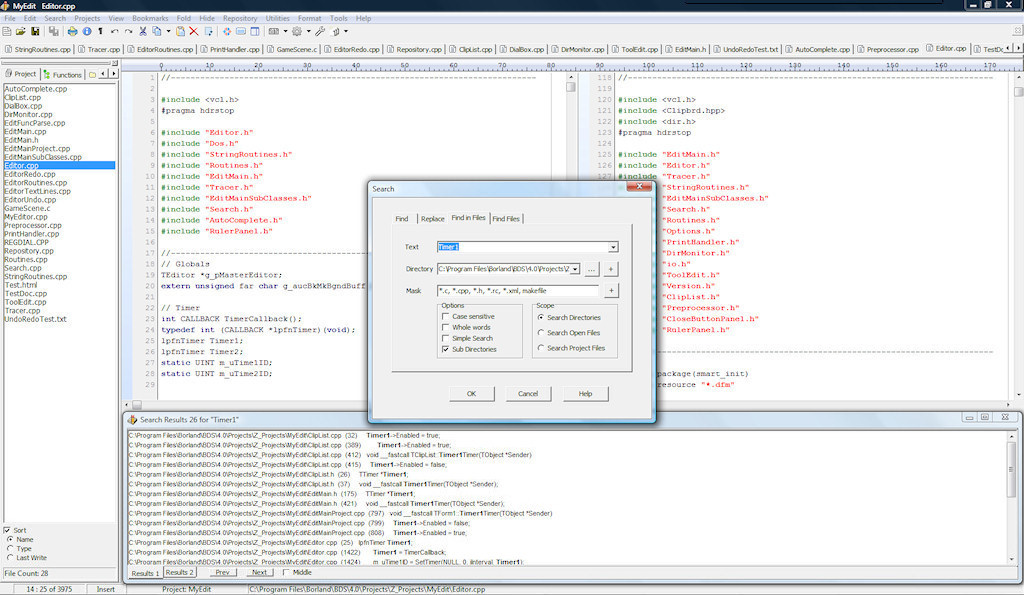The height and width of the screenshot is (595, 1024).
Task: Open the Bookmarks menu
Action: [150, 18]
